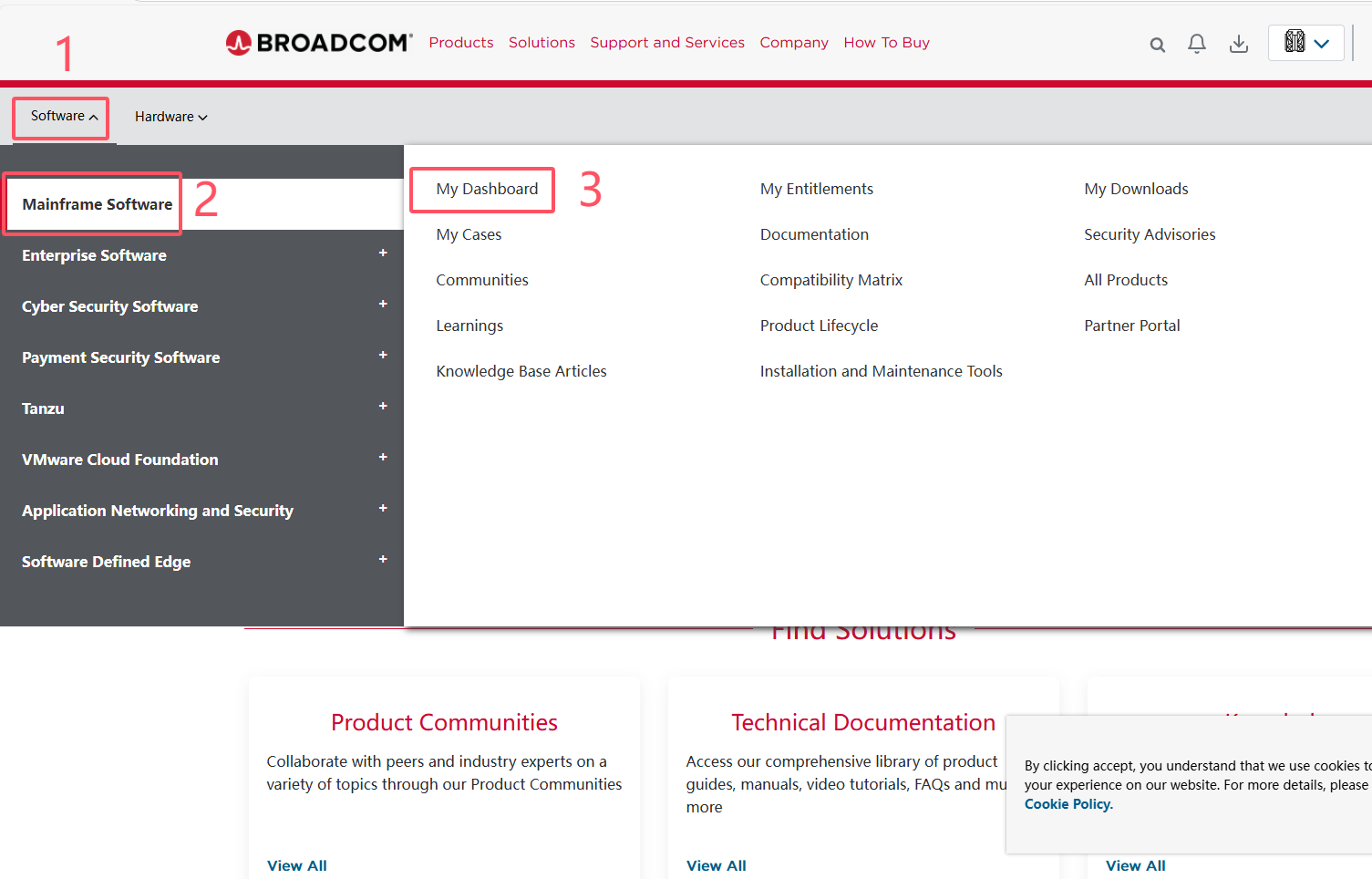The width and height of the screenshot is (1372, 879).
Task: Expand VMware Cloud Foundation plus icon
Action: 383,457
